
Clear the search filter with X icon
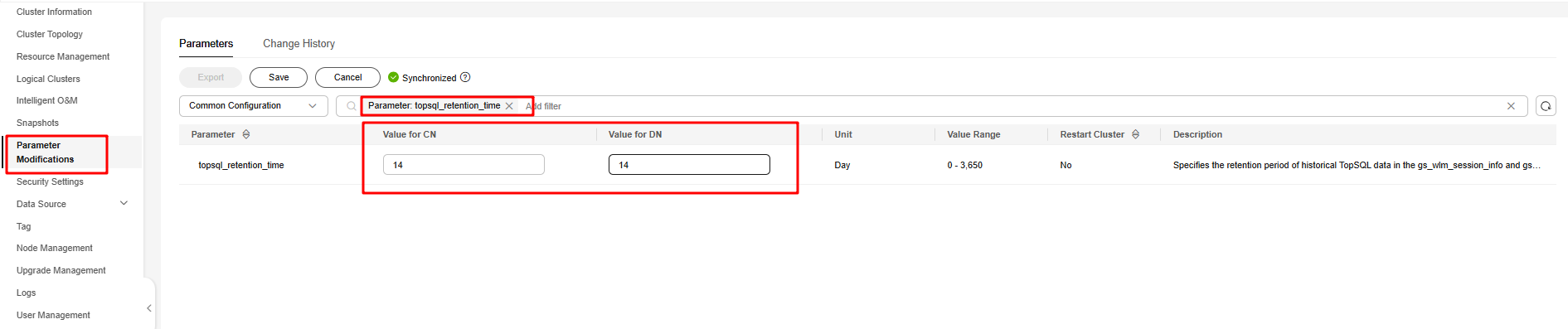[1511, 106]
